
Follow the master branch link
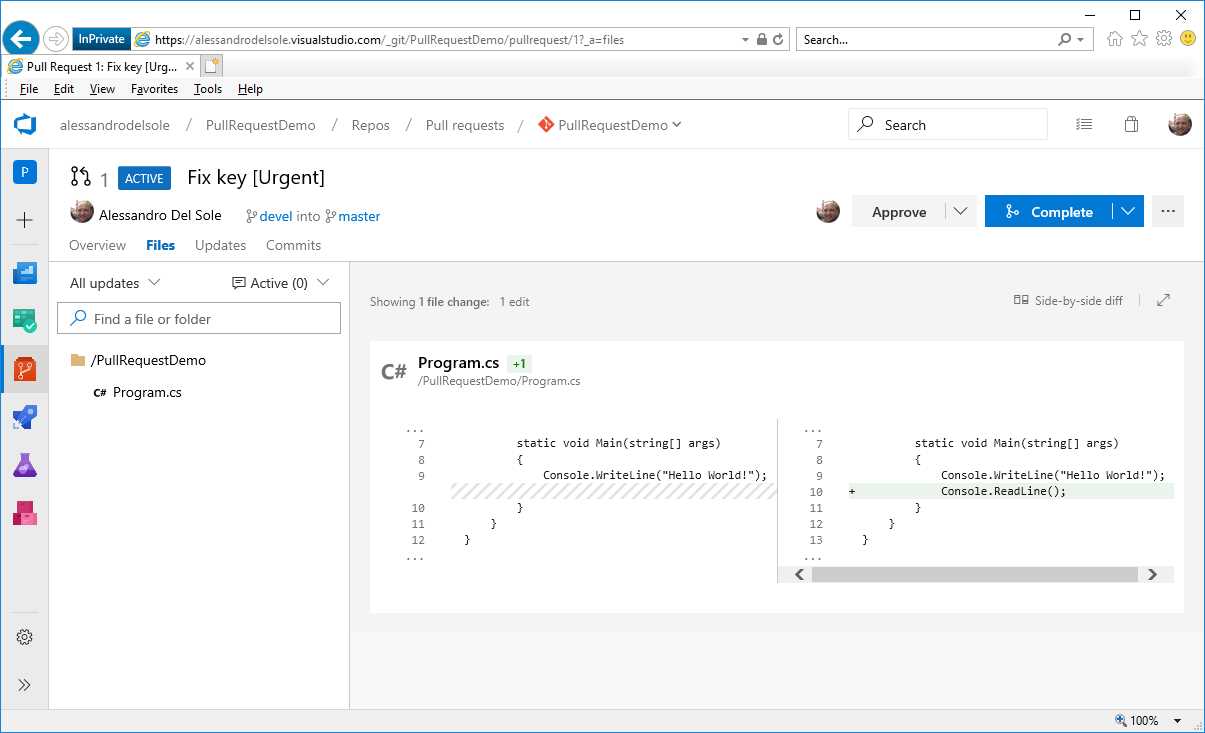click(358, 216)
